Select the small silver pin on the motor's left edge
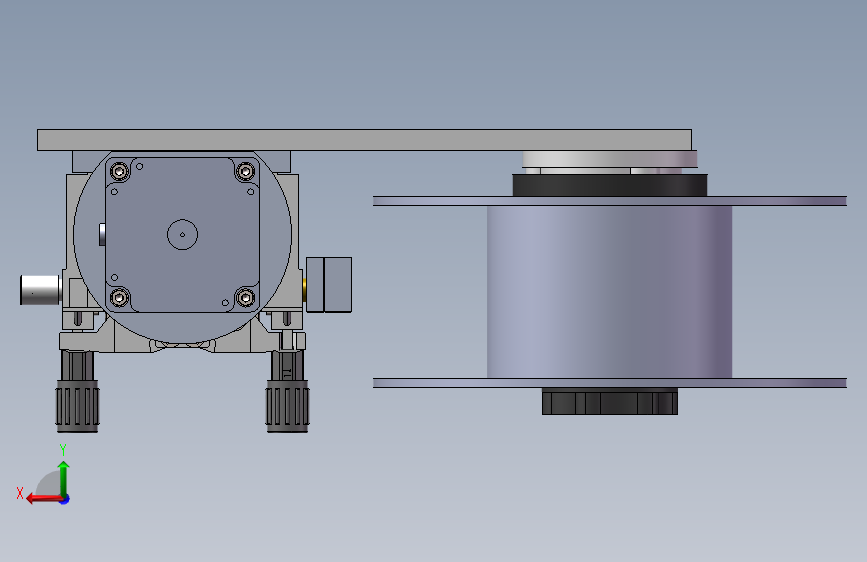Viewport: 867px width, 562px height. click(x=102, y=235)
